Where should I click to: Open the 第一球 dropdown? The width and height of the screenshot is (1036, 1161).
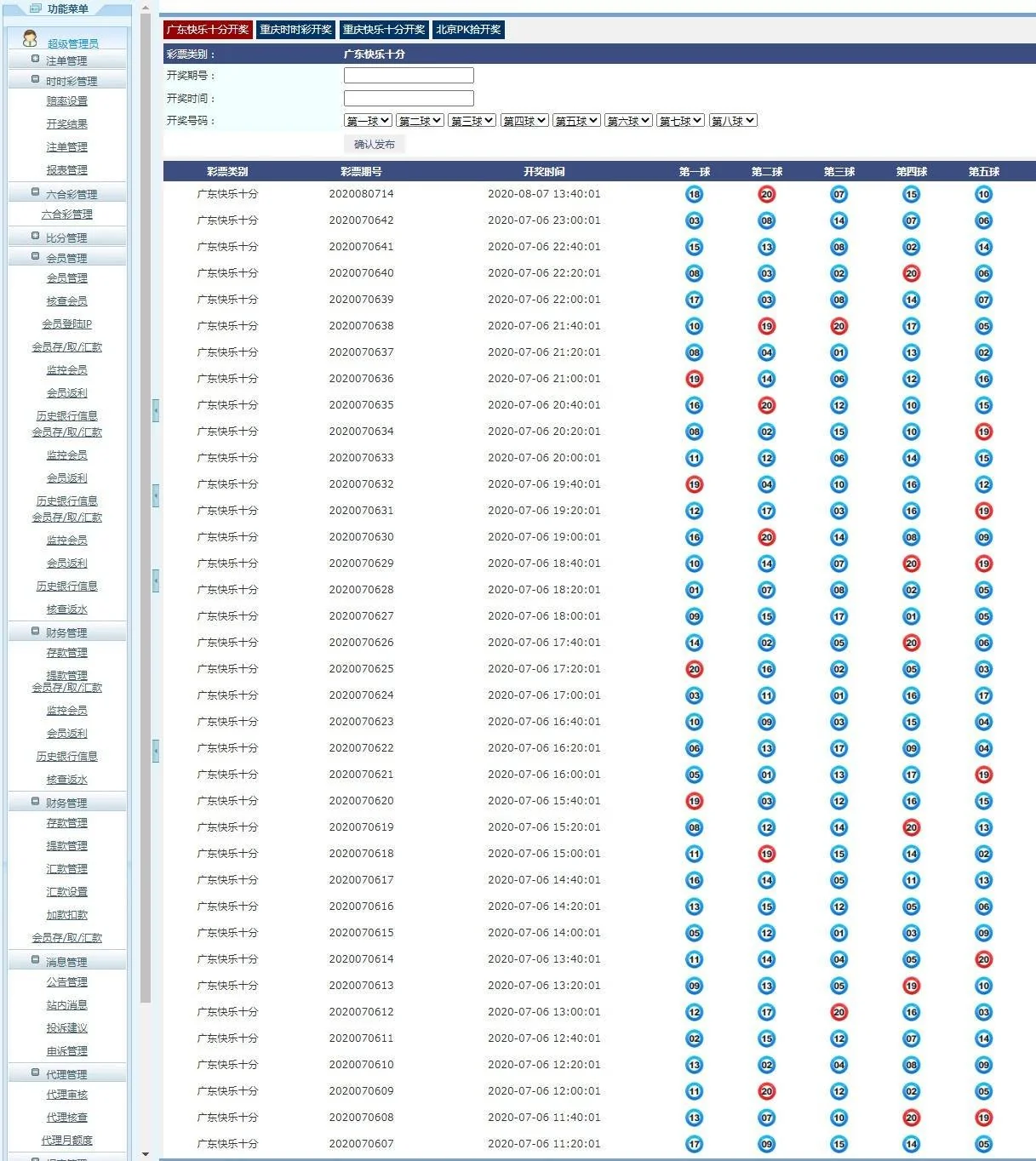tap(368, 121)
